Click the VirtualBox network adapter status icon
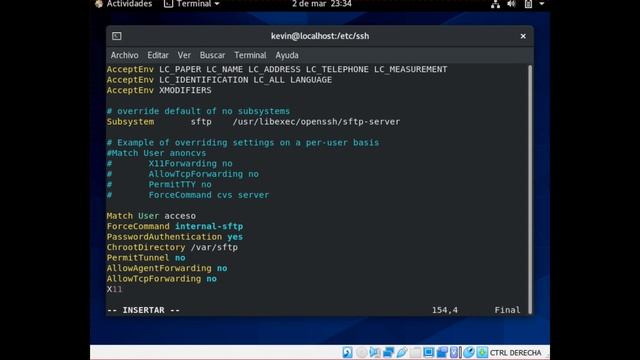Viewport: 640px width, 360px height. point(388,352)
